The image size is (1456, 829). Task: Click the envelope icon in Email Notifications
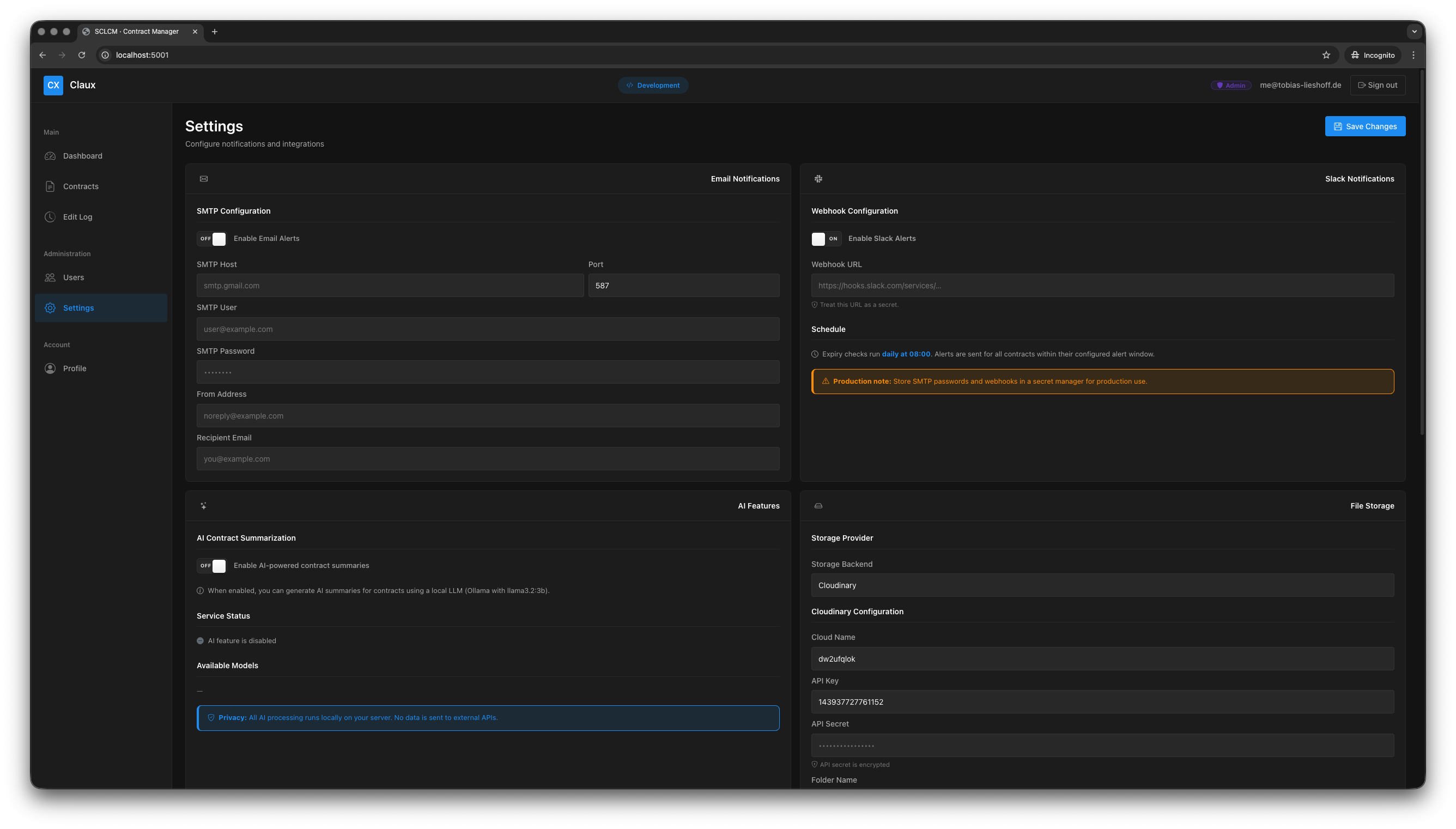[x=204, y=179]
